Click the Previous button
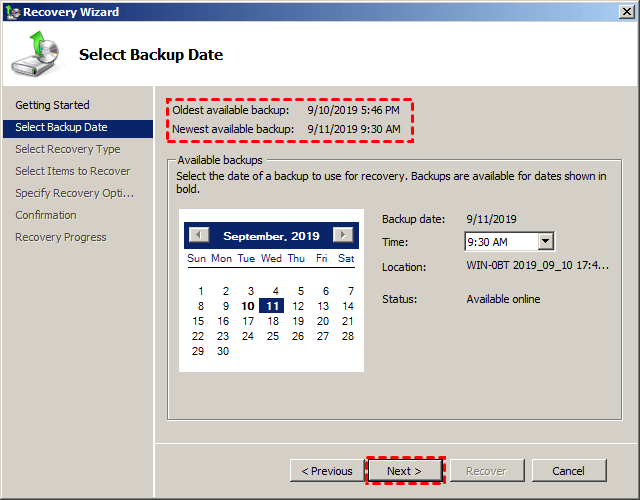This screenshot has width=640, height=500. click(326, 471)
